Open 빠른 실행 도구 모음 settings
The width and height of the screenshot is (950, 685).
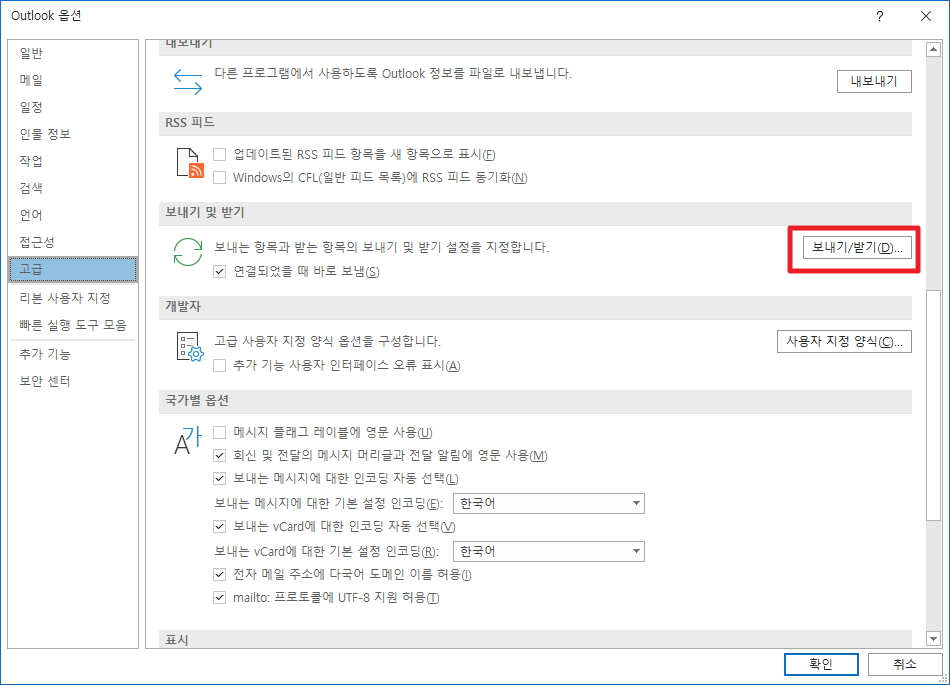point(73,325)
